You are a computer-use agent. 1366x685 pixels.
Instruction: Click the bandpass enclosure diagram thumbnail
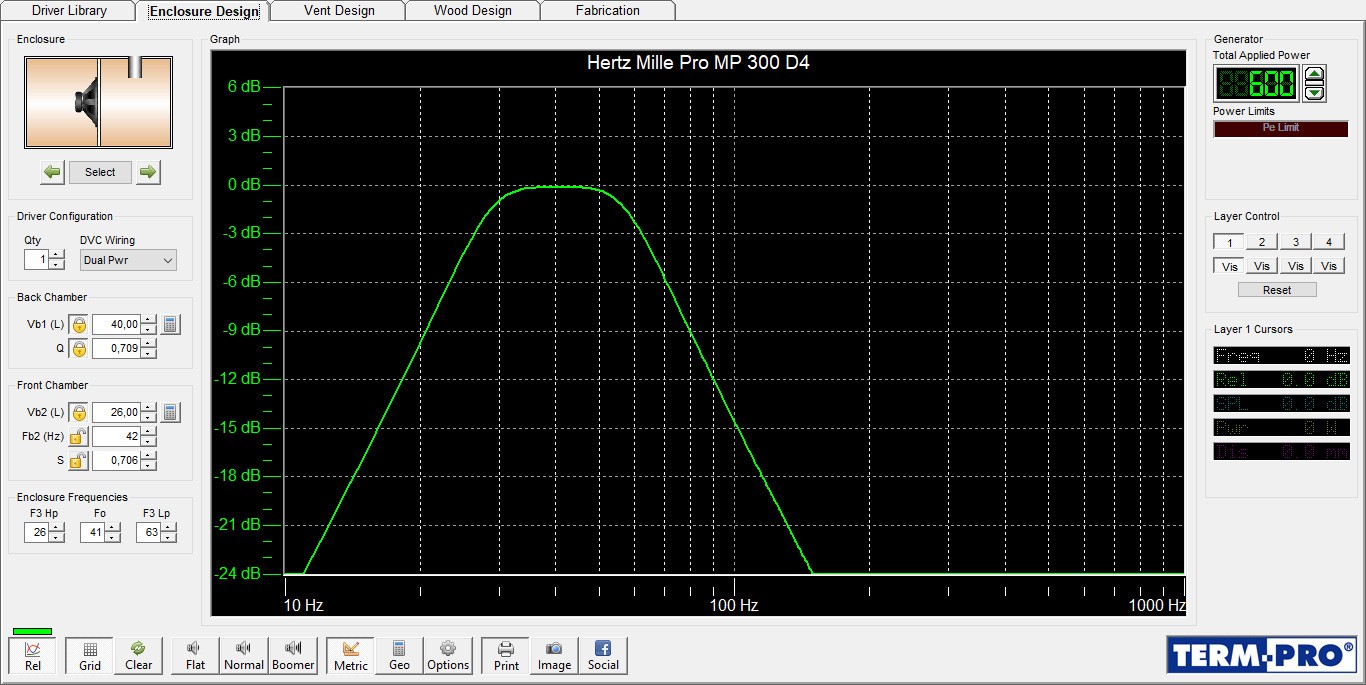click(x=99, y=103)
